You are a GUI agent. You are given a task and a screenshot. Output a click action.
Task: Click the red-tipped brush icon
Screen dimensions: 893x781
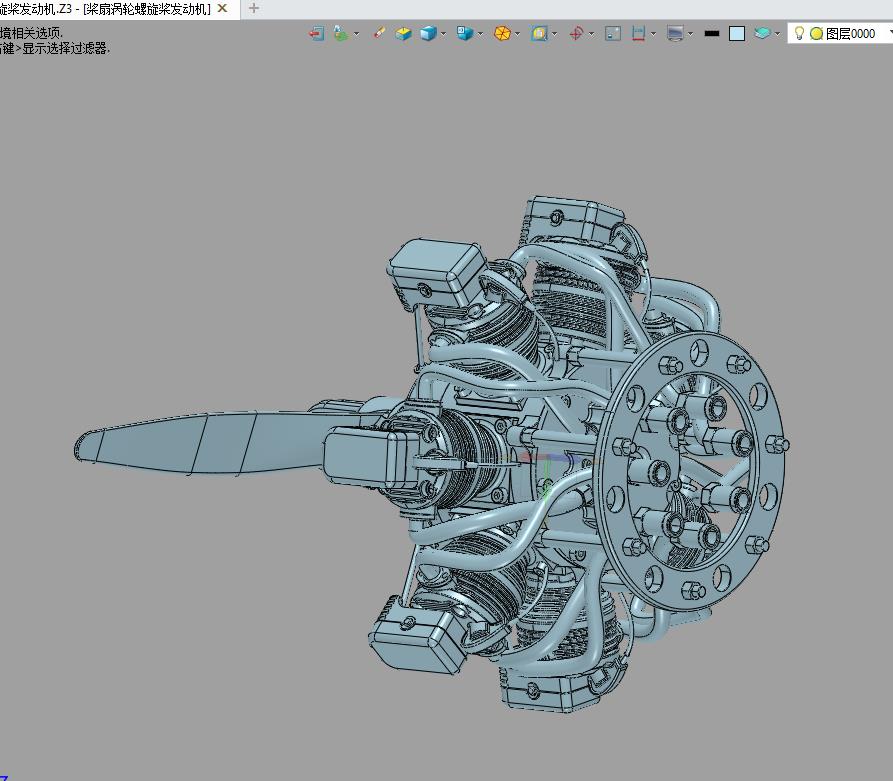(x=379, y=33)
